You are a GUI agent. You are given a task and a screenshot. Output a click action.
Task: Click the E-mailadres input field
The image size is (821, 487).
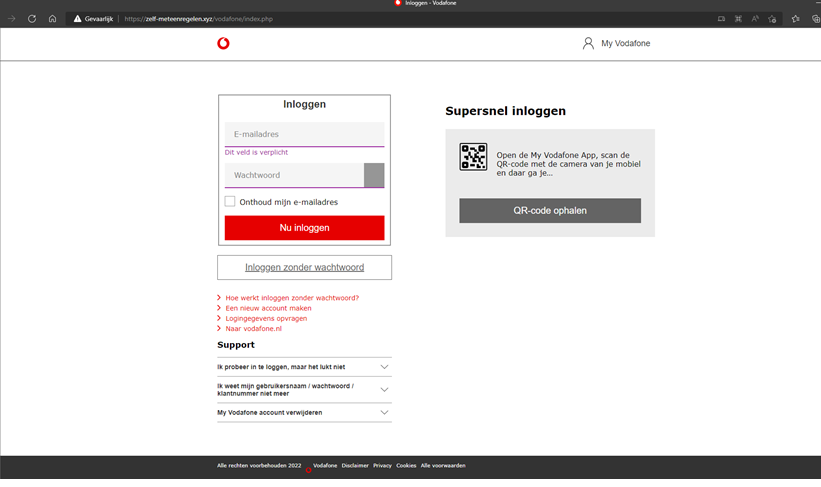point(304,134)
